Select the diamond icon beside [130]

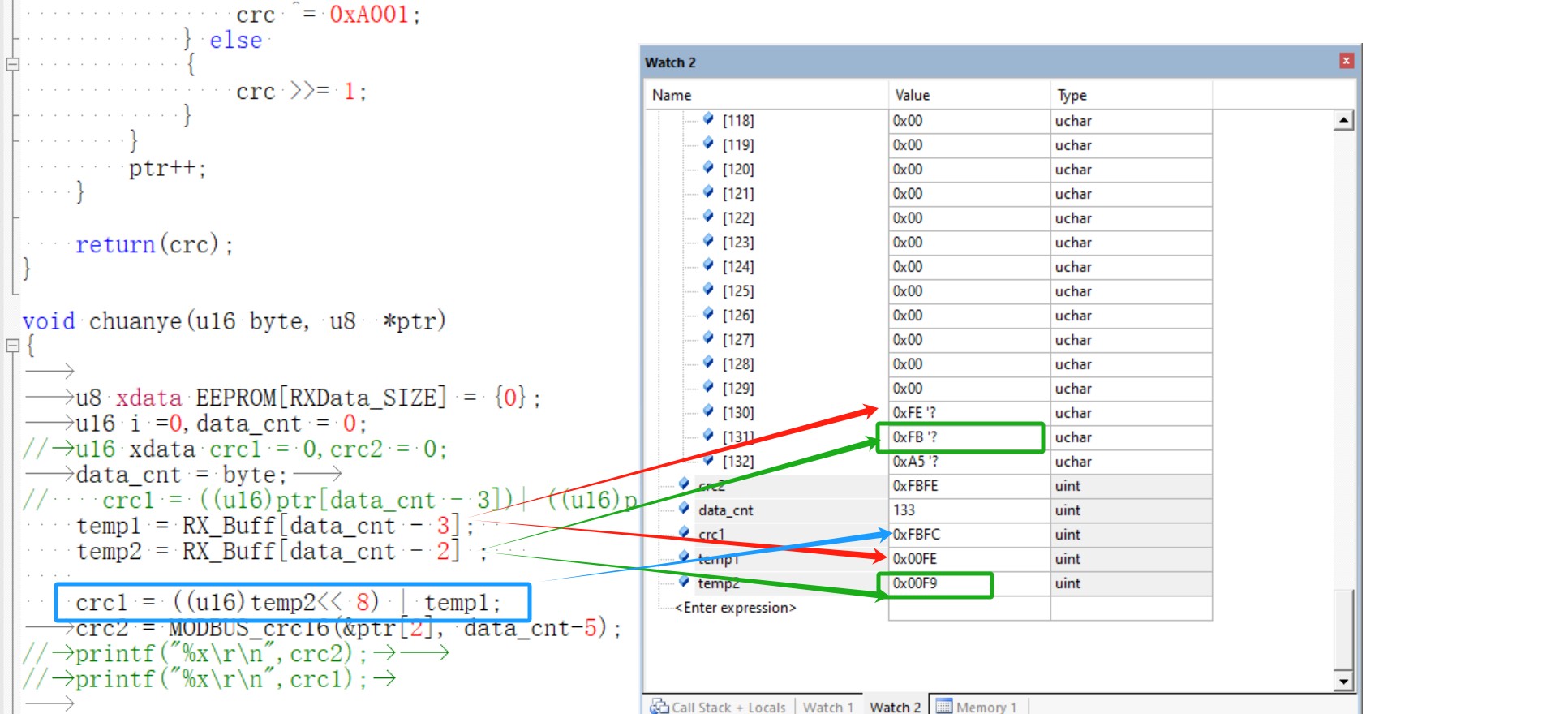coord(708,411)
